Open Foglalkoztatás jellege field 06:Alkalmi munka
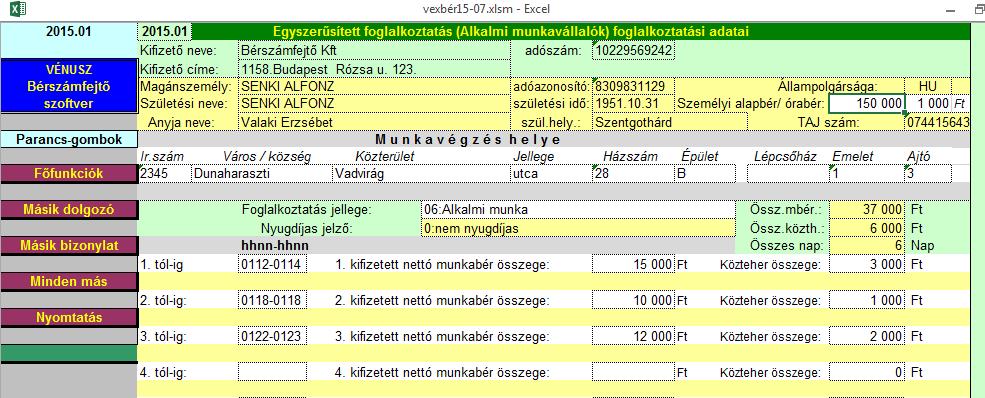 point(578,210)
